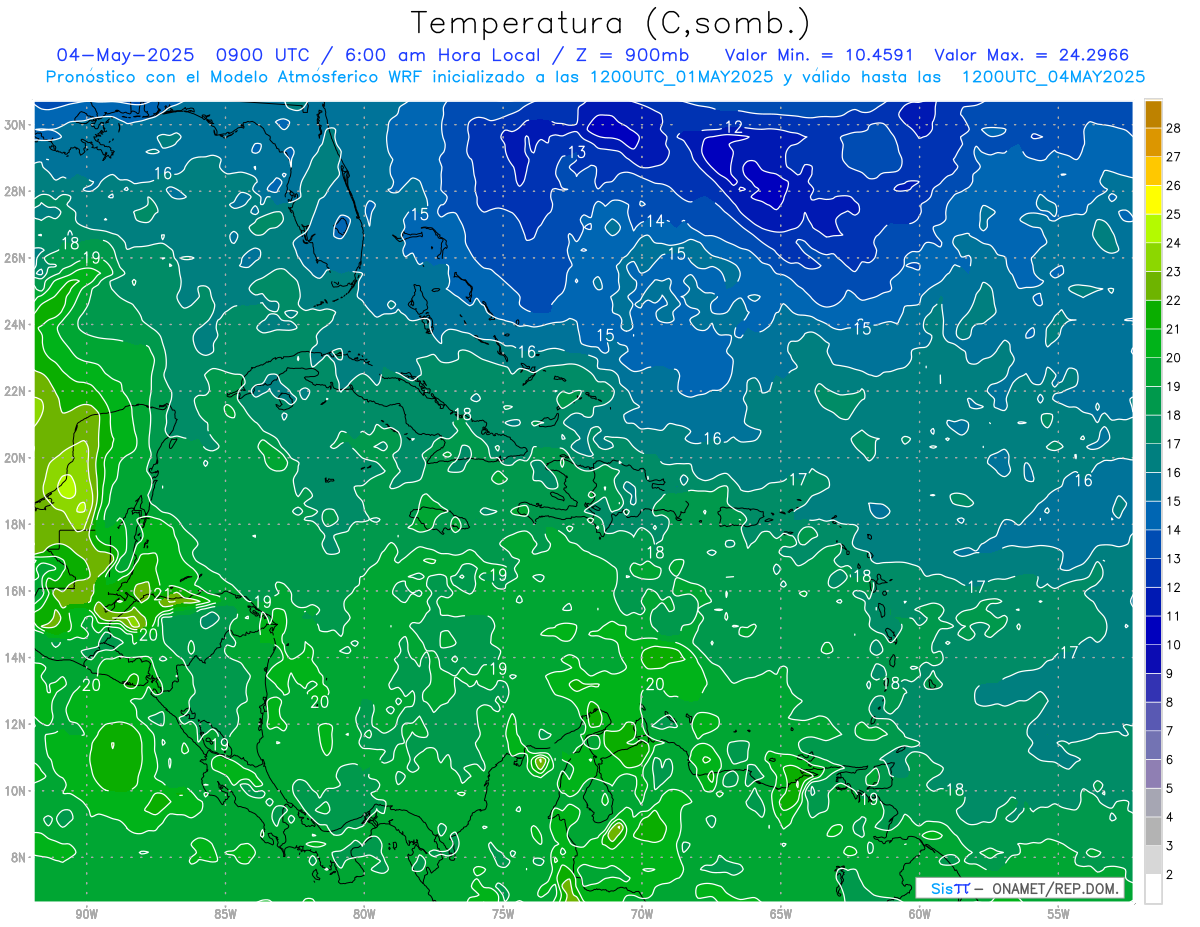Click the "16N" latitude axis label
This screenshot has width=1200, height=927.
17,591
